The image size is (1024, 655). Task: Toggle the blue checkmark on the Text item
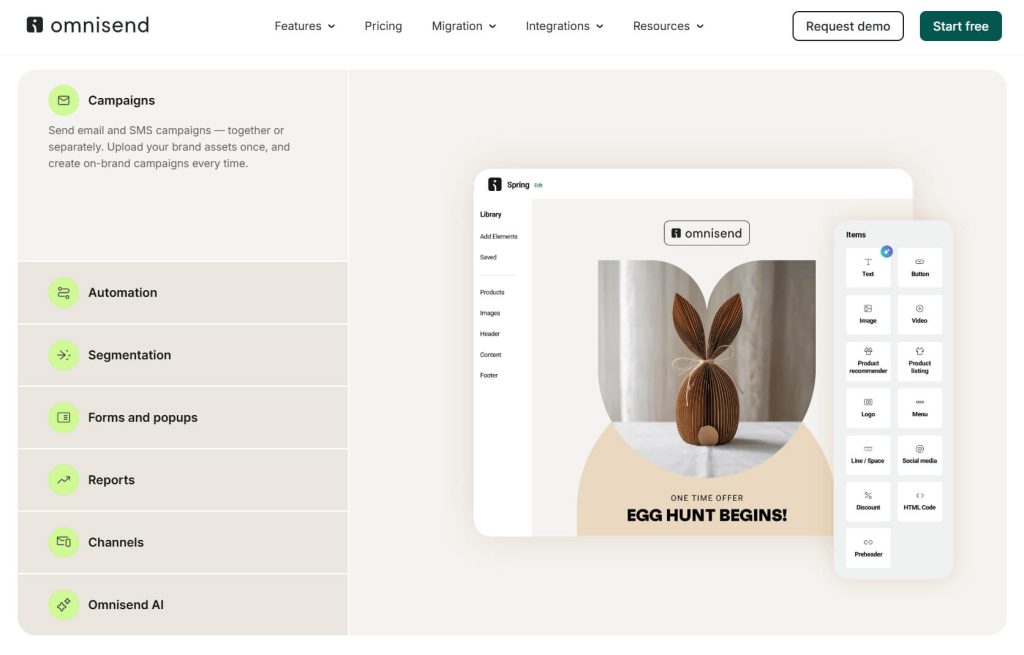point(885,253)
